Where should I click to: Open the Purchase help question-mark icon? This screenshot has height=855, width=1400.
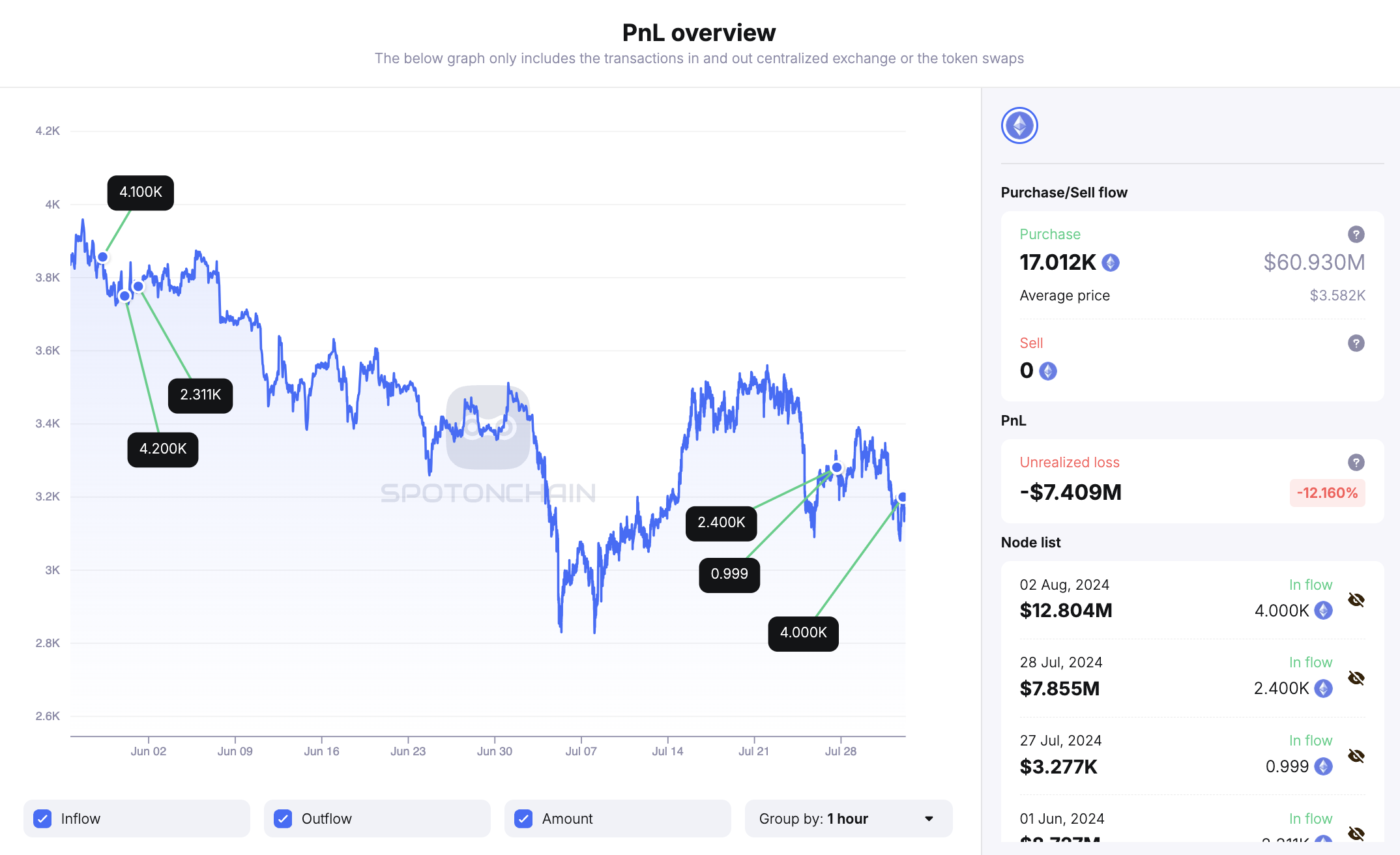pyautogui.click(x=1356, y=235)
